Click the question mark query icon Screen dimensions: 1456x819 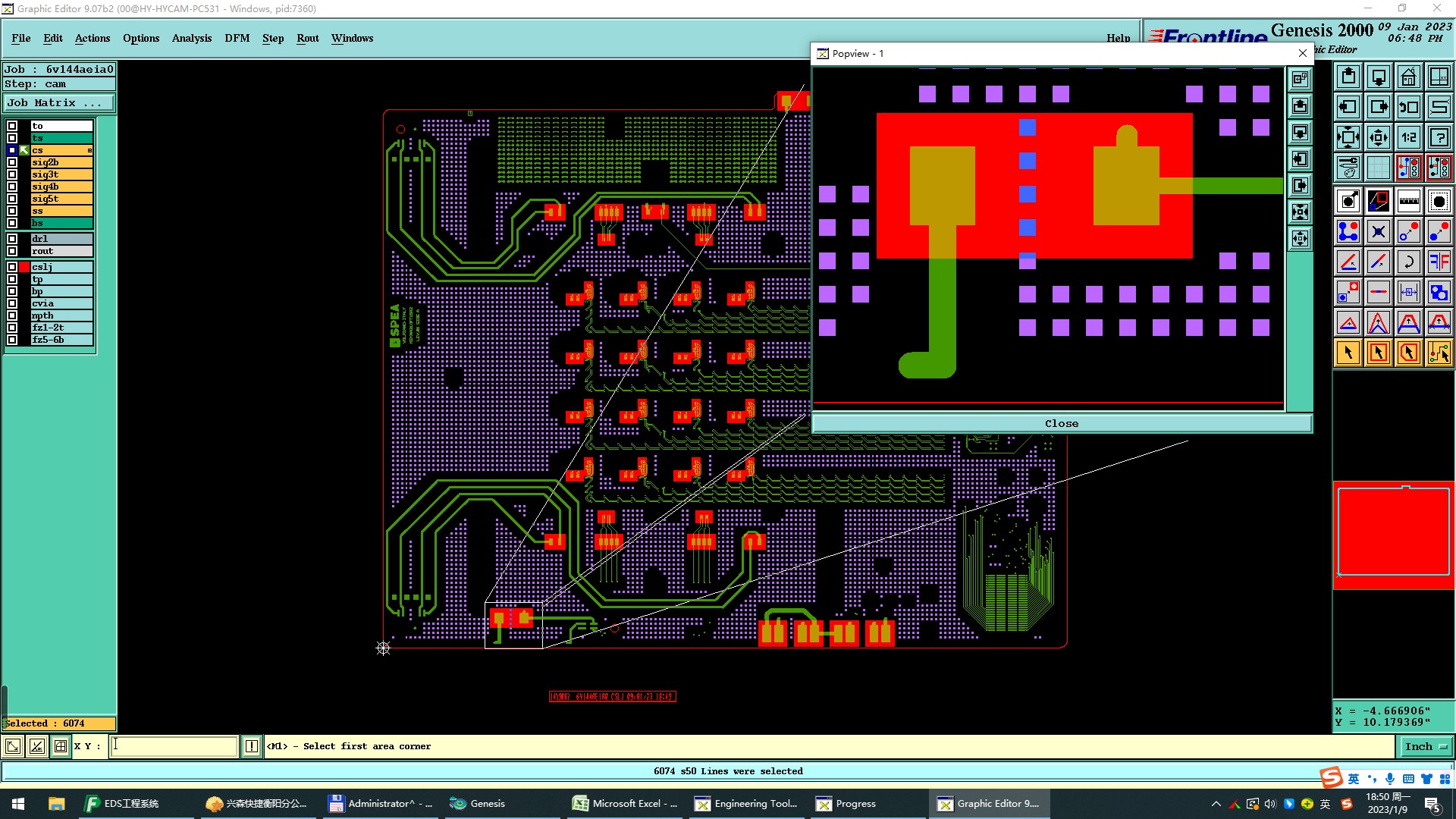(1439, 137)
